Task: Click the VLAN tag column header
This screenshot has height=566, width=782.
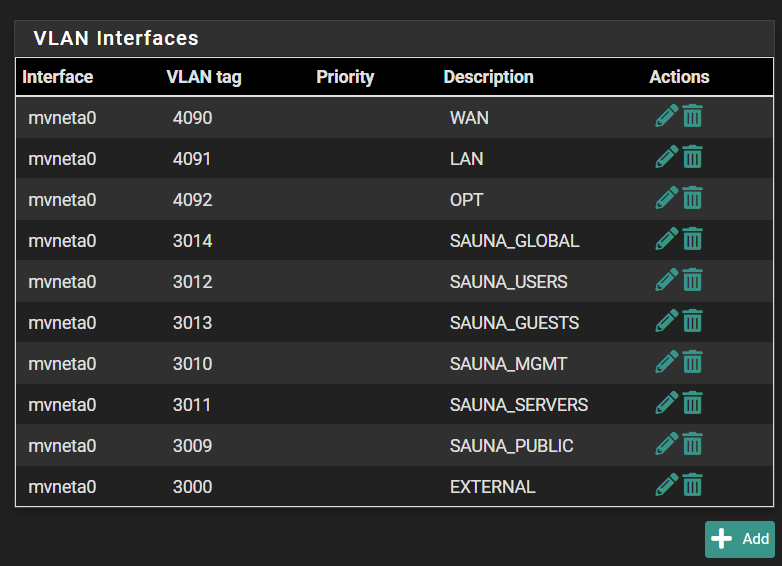Action: [204, 77]
